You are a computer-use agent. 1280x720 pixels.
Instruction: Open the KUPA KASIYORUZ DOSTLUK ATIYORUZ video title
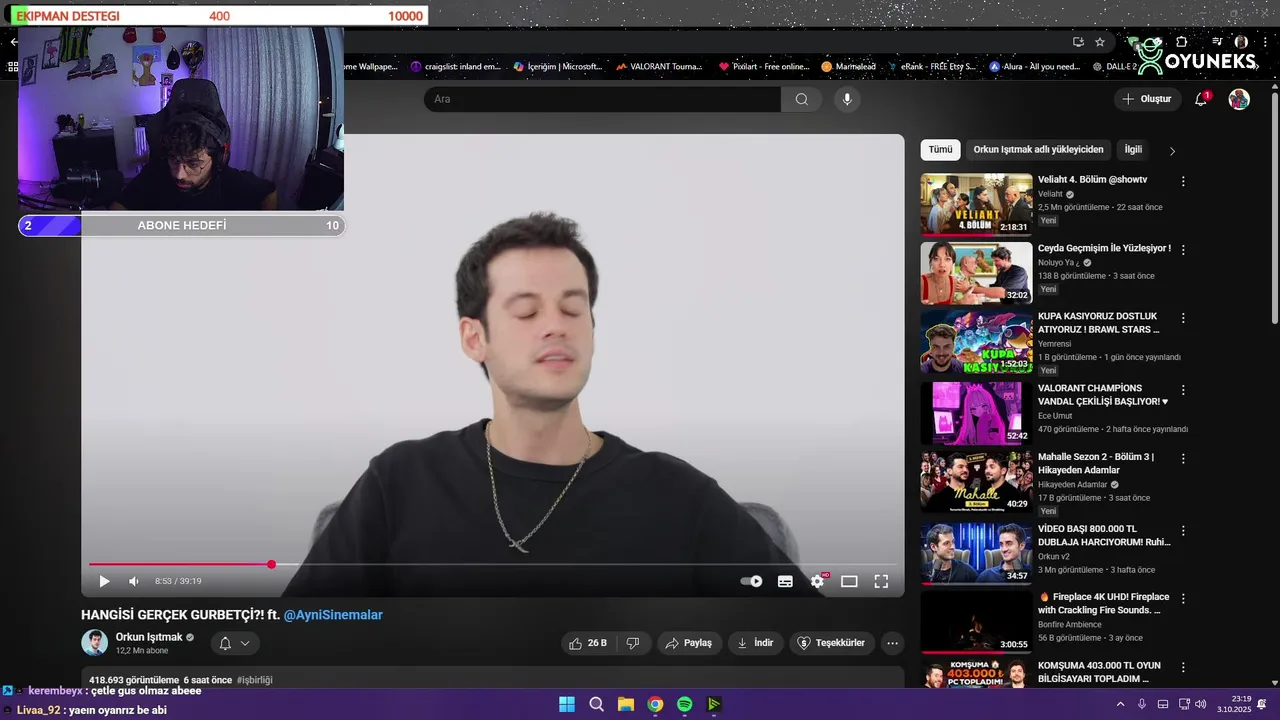click(1098, 323)
